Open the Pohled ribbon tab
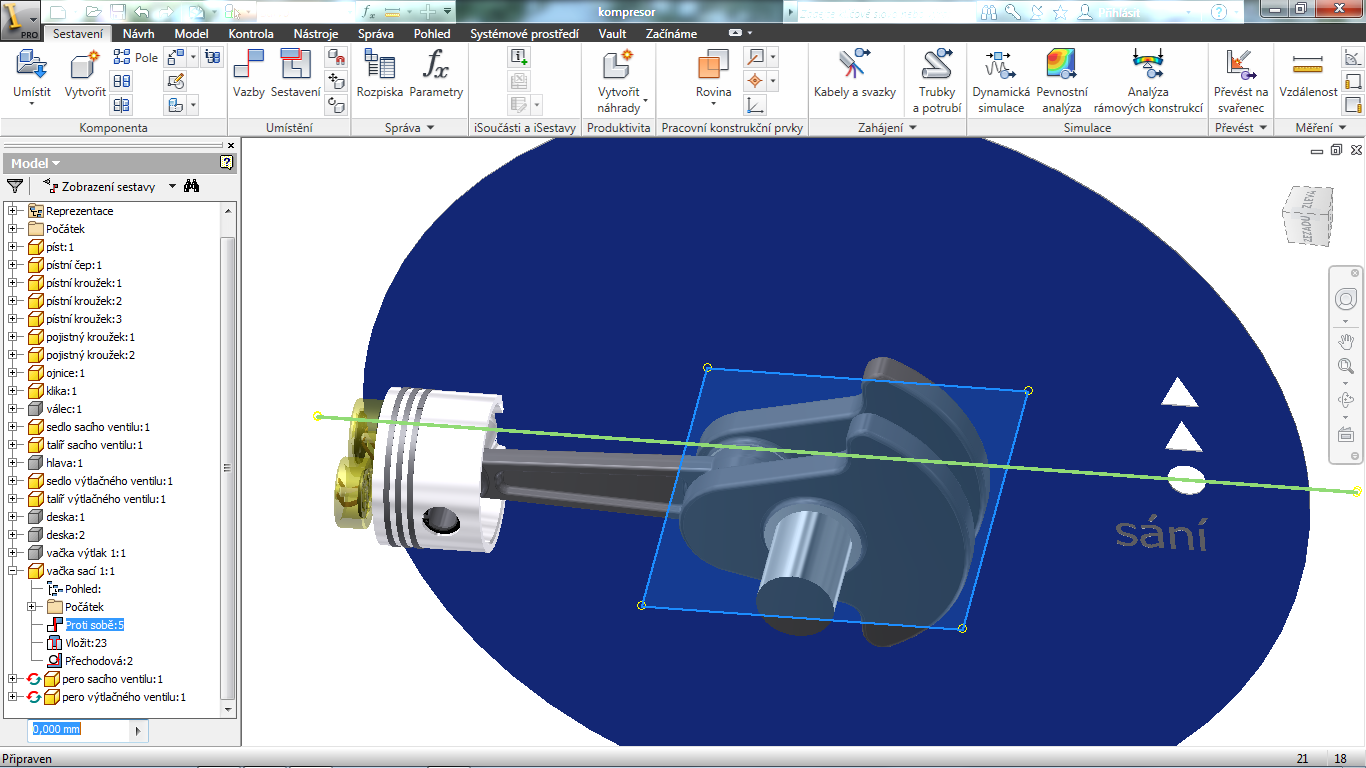The image size is (1366, 768). (432, 33)
